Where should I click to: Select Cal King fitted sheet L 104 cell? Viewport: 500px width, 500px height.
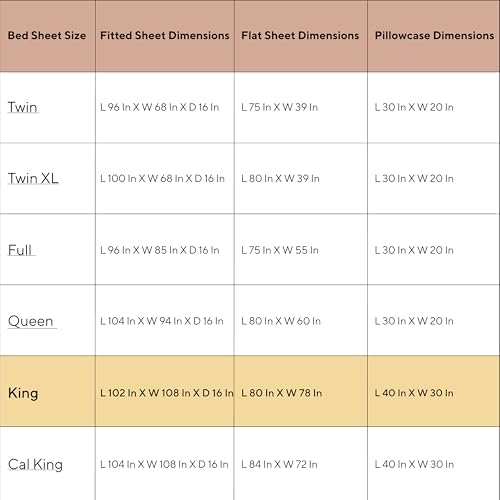(164, 464)
